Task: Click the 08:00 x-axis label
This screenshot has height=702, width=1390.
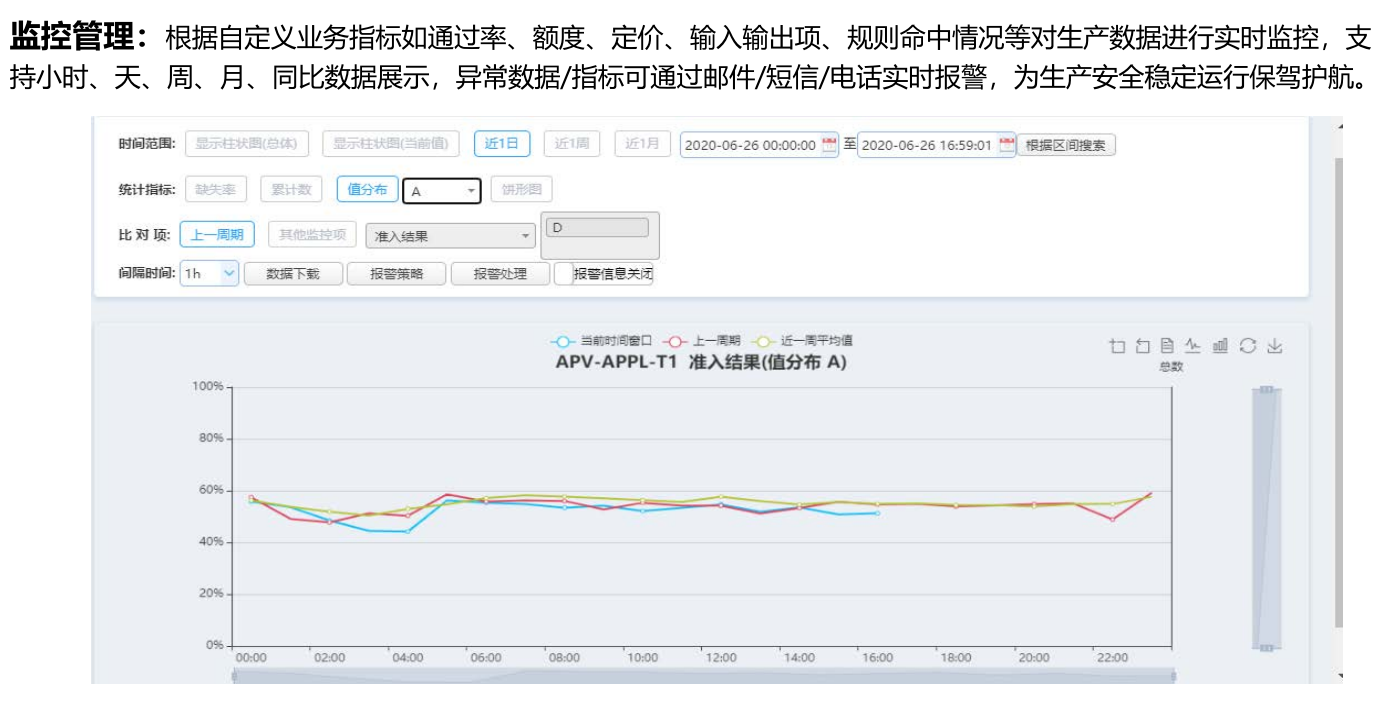Action: (x=564, y=658)
